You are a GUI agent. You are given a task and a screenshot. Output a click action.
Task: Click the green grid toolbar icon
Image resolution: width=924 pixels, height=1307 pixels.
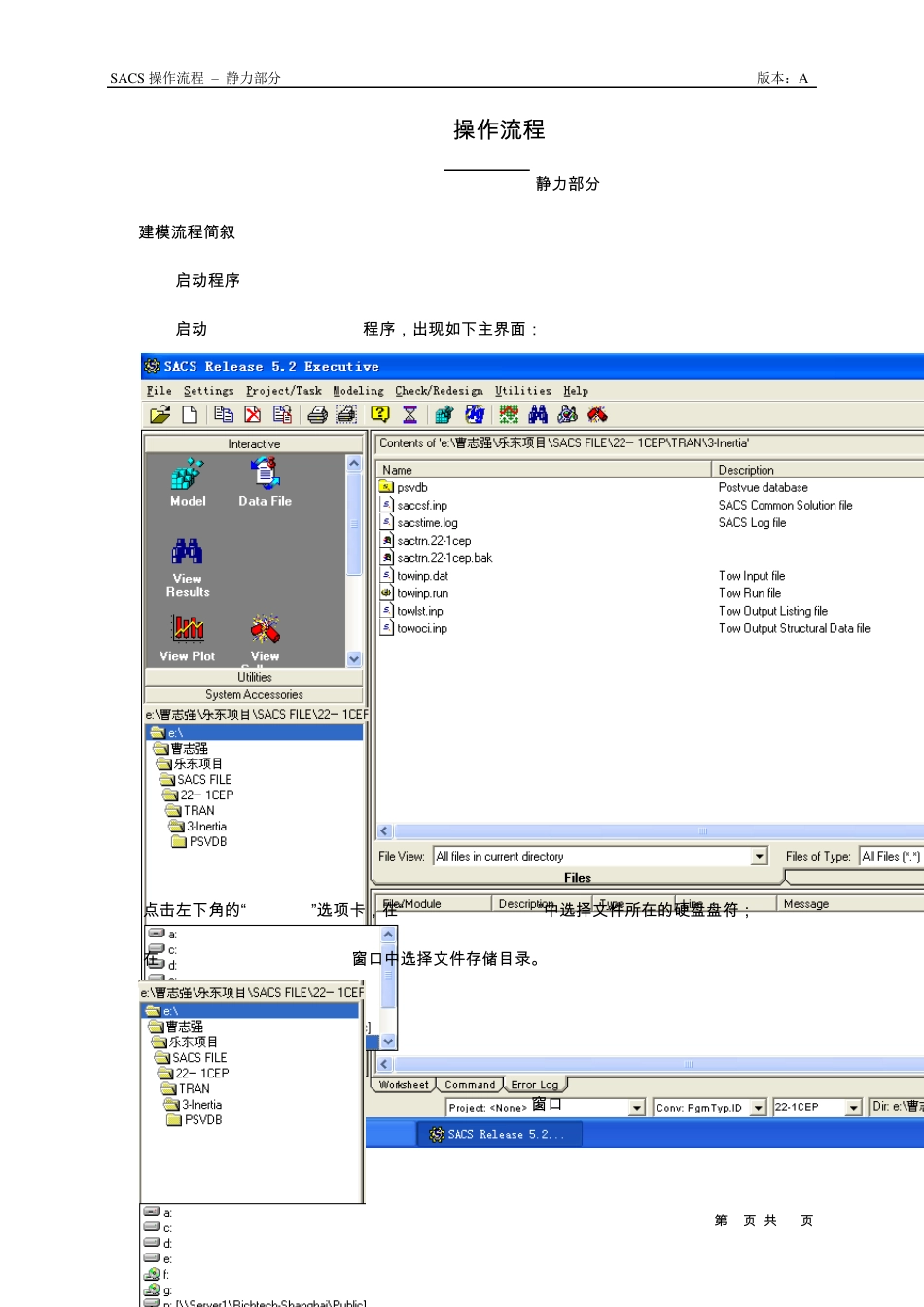click(x=509, y=415)
